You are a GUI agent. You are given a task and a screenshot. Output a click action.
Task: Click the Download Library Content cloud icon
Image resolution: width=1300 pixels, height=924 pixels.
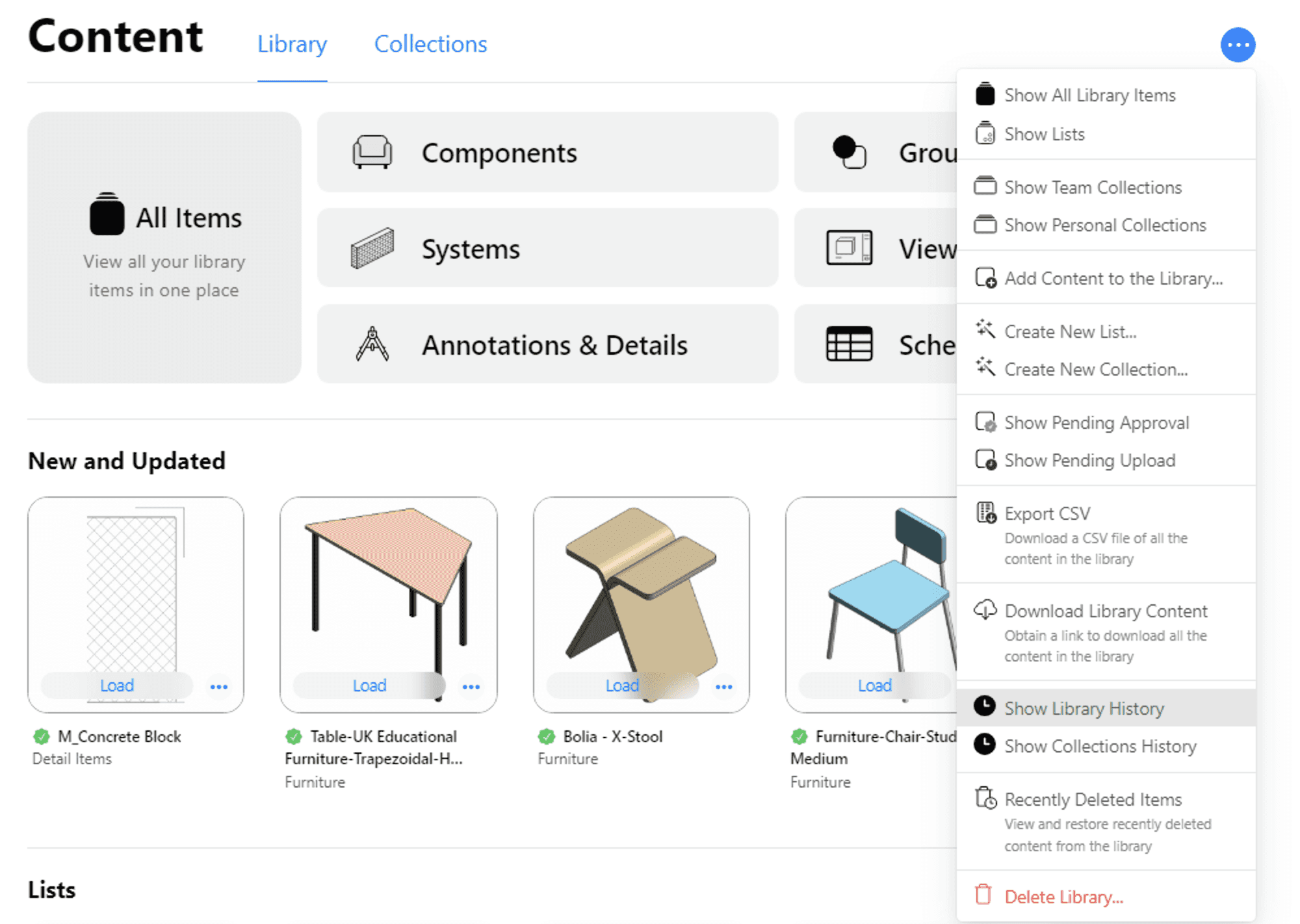tap(985, 610)
